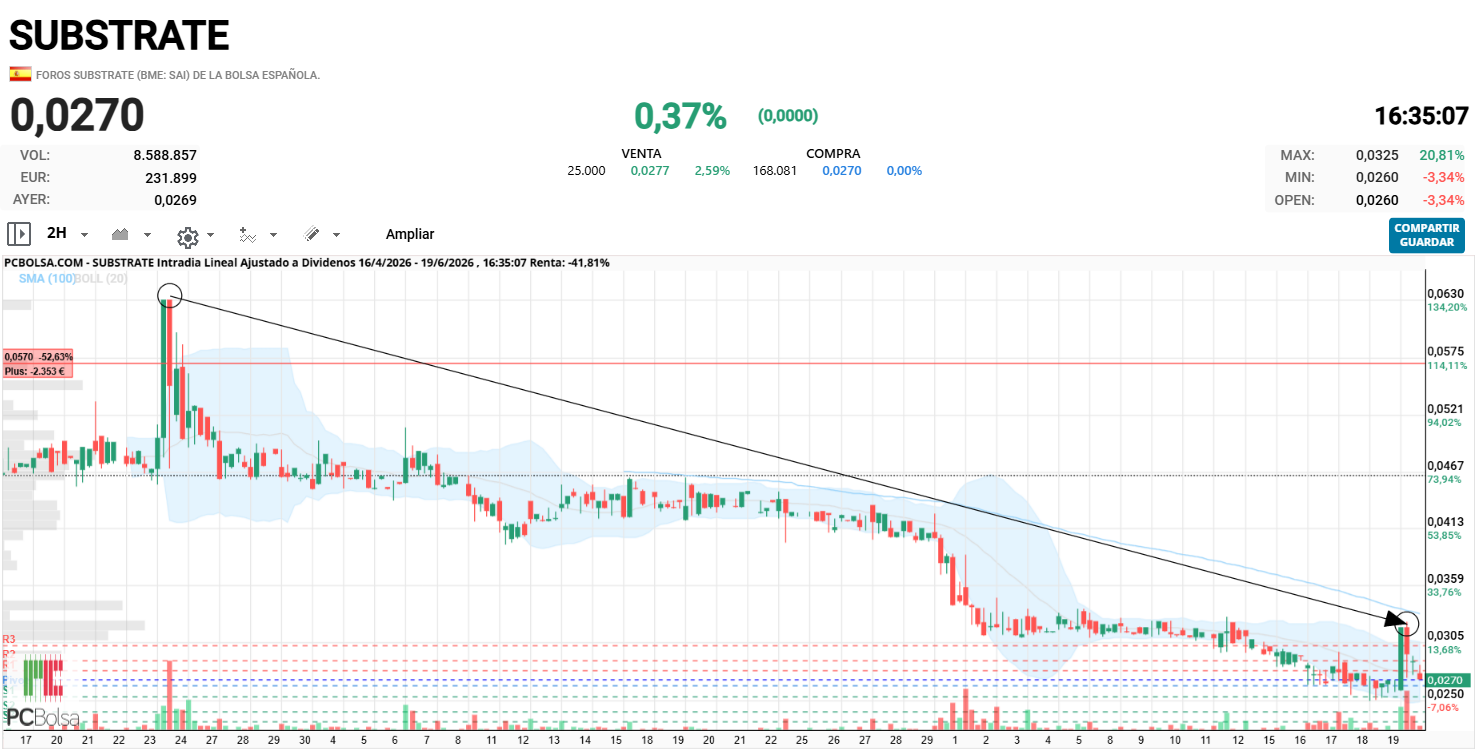The width and height of the screenshot is (1477, 749).
Task: Expand the drawing tools dropdown arrow
Action: pyautogui.click(x=336, y=235)
